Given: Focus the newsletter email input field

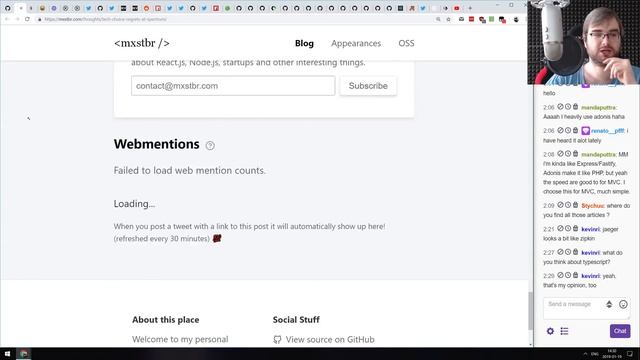Looking at the screenshot, I should click(233, 86).
